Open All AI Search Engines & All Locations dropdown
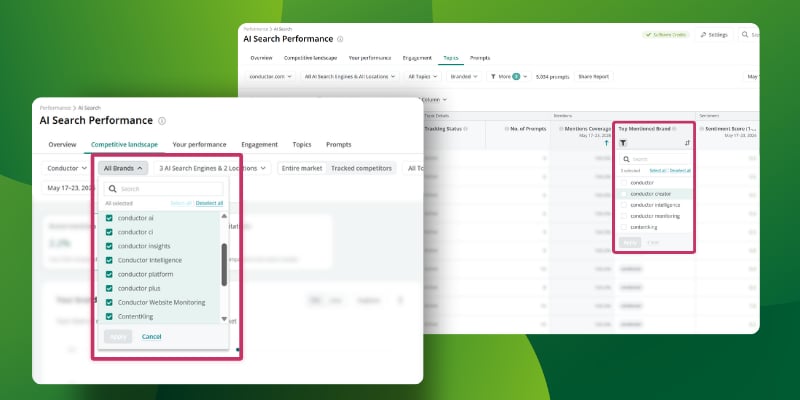 [x=350, y=77]
